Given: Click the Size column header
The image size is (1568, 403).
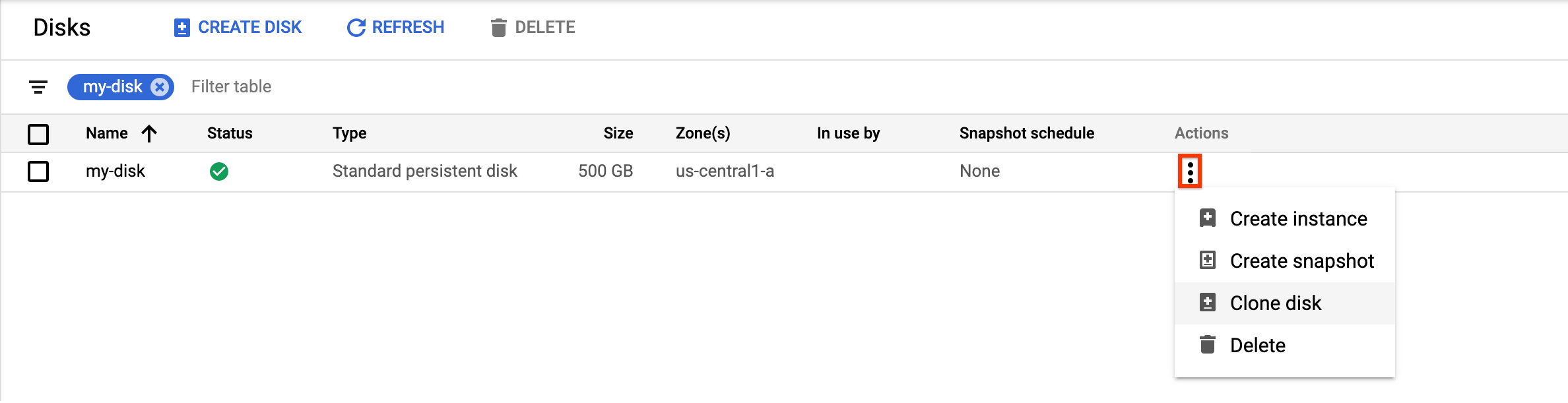Looking at the screenshot, I should (x=618, y=133).
